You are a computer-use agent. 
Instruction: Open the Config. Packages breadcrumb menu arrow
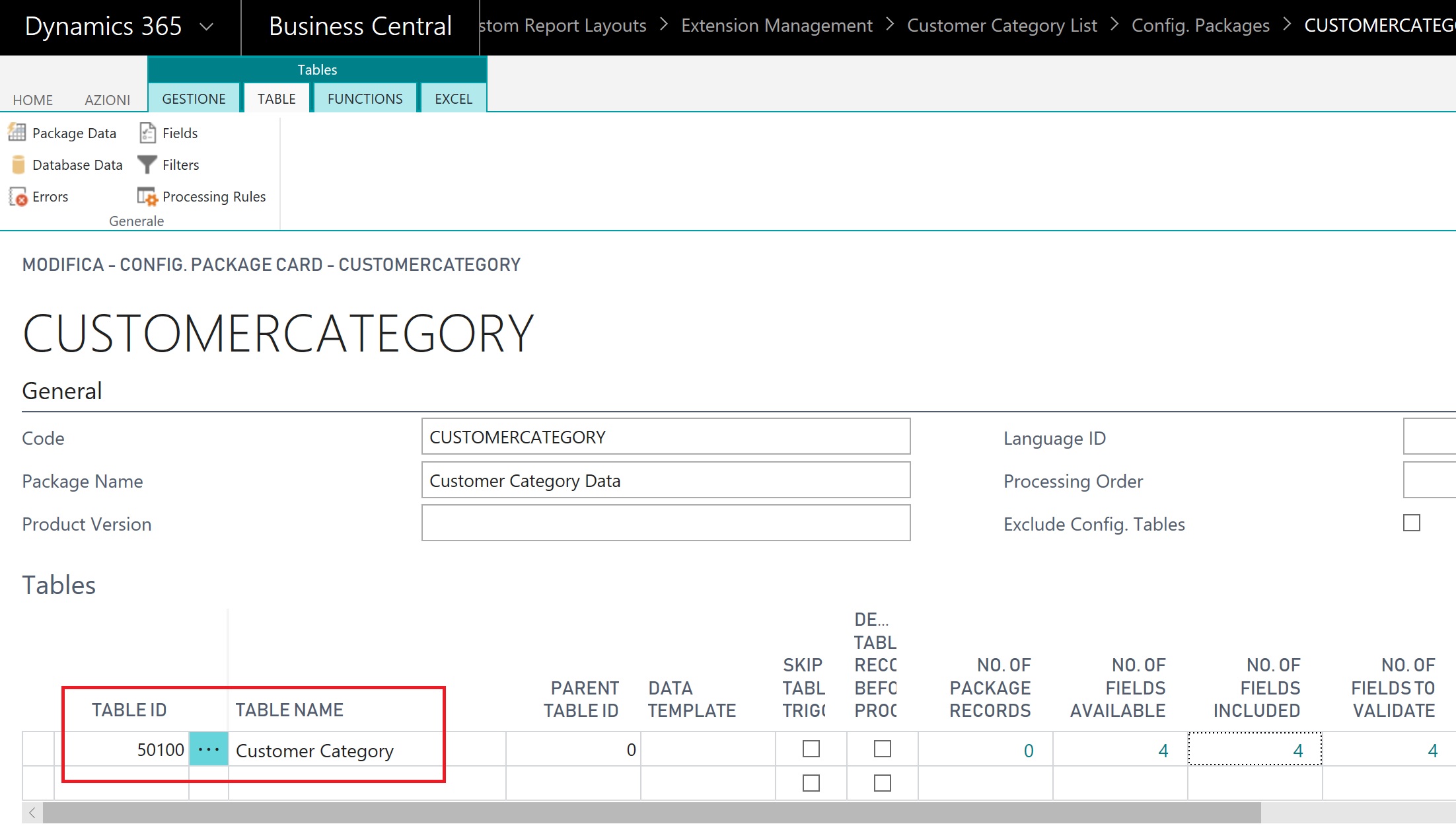click(1286, 25)
